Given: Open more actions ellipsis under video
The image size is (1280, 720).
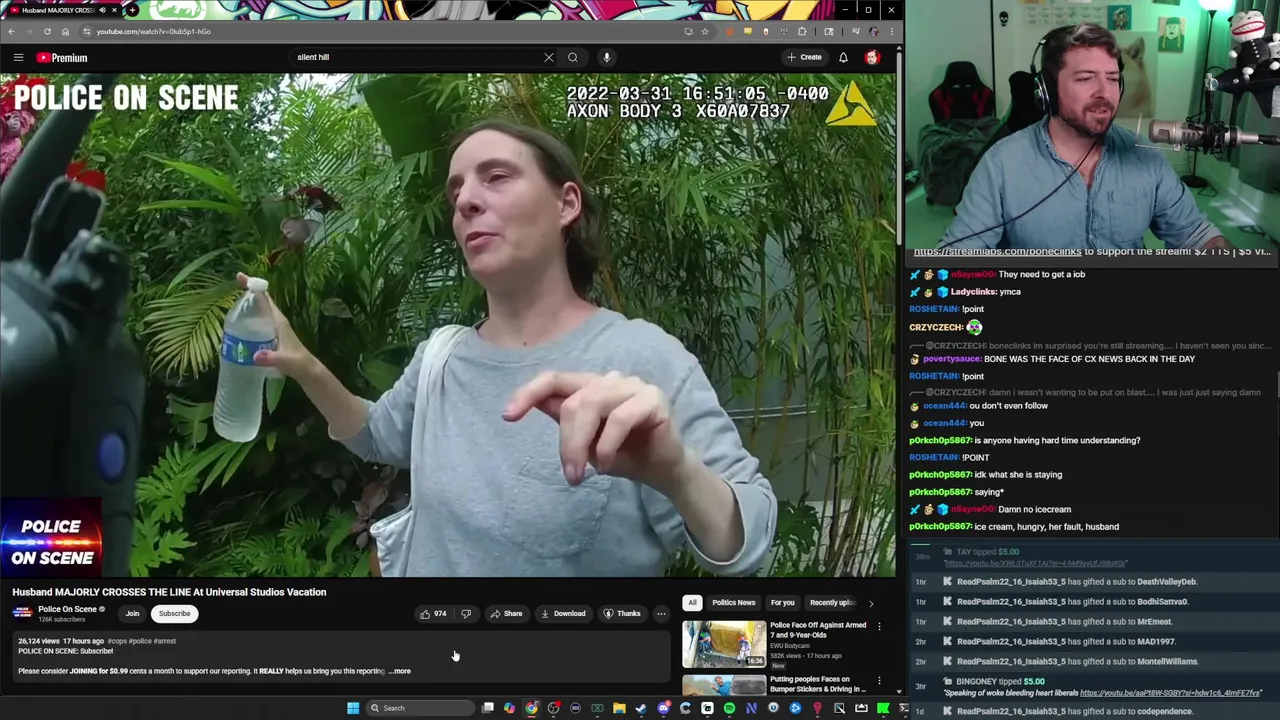Looking at the screenshot, I should [661, 614].
